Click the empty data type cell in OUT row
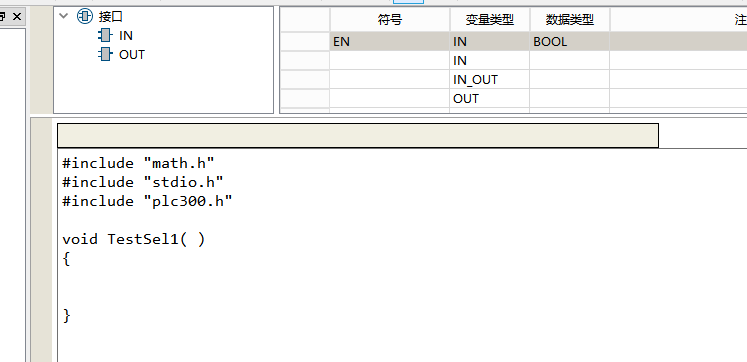This screenshot has height=362, width=747. pos(570,99)
